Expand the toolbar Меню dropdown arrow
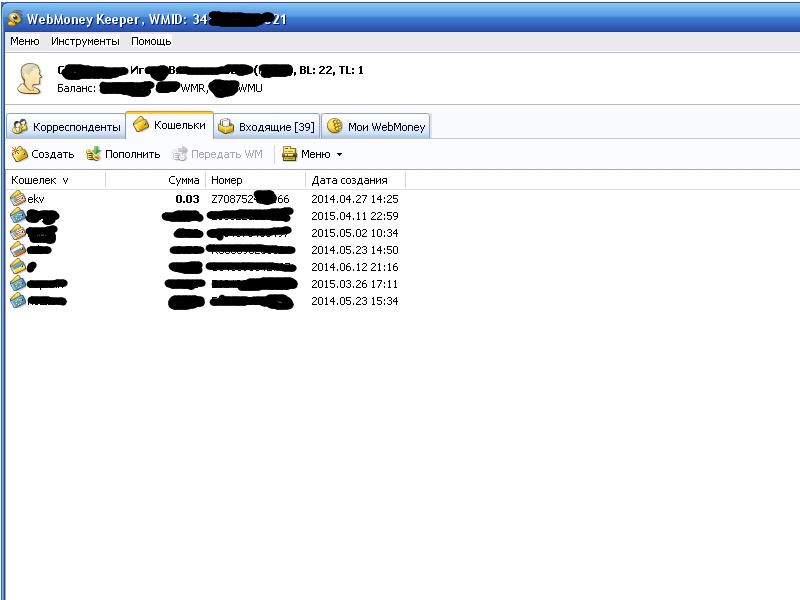800x600 pixels. (339, 155)
